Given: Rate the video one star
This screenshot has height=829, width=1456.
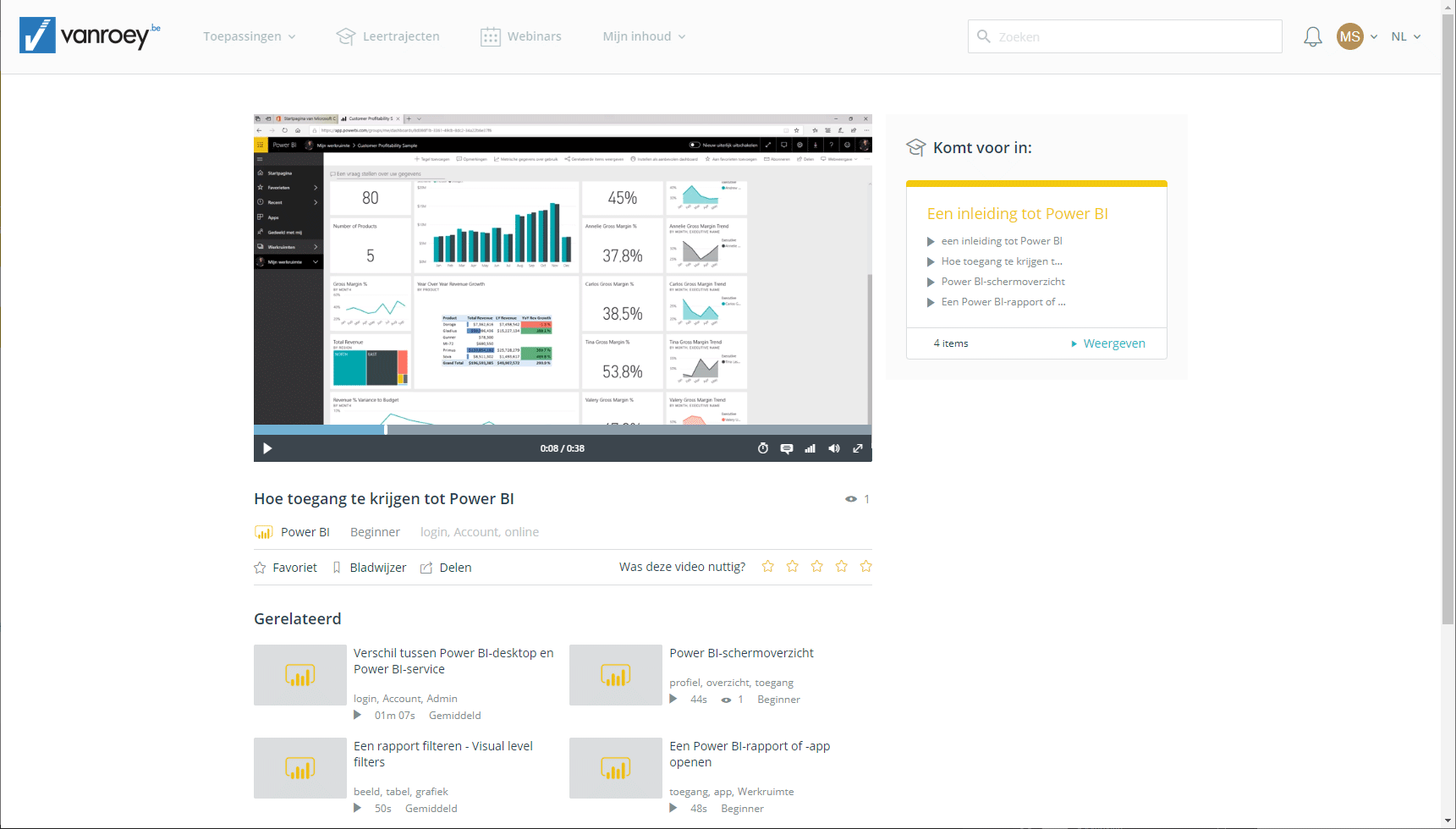Looking at the screenshot, I should pyautogui.click(x=768, y=566).
